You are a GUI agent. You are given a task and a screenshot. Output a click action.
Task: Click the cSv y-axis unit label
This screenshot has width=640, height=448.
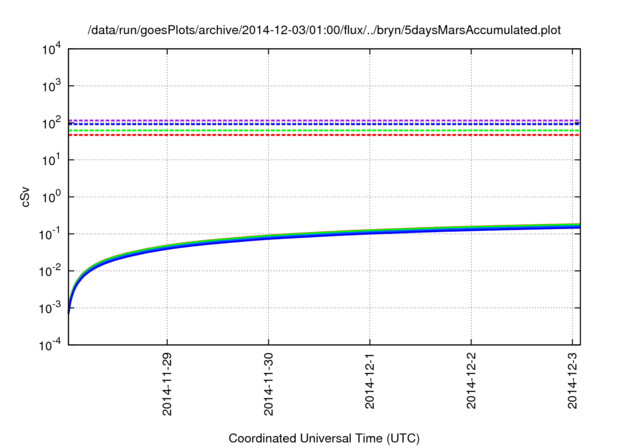25,197
